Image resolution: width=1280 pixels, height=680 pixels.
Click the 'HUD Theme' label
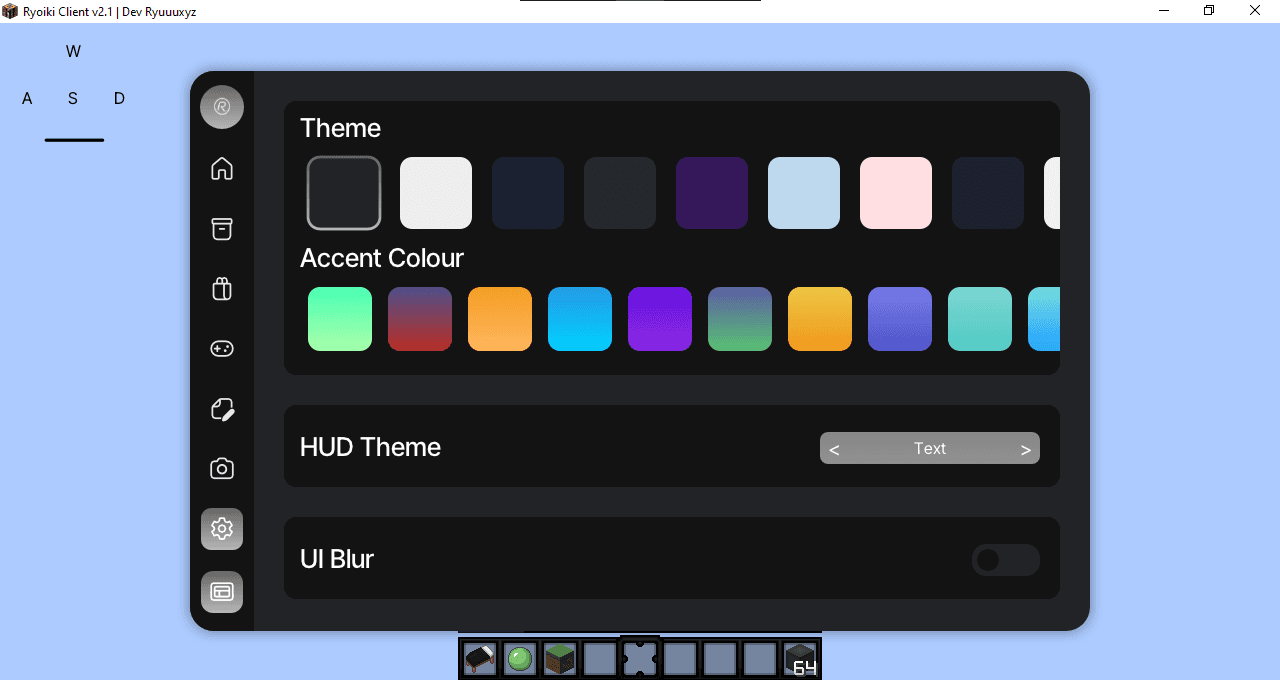coord(370,447)
